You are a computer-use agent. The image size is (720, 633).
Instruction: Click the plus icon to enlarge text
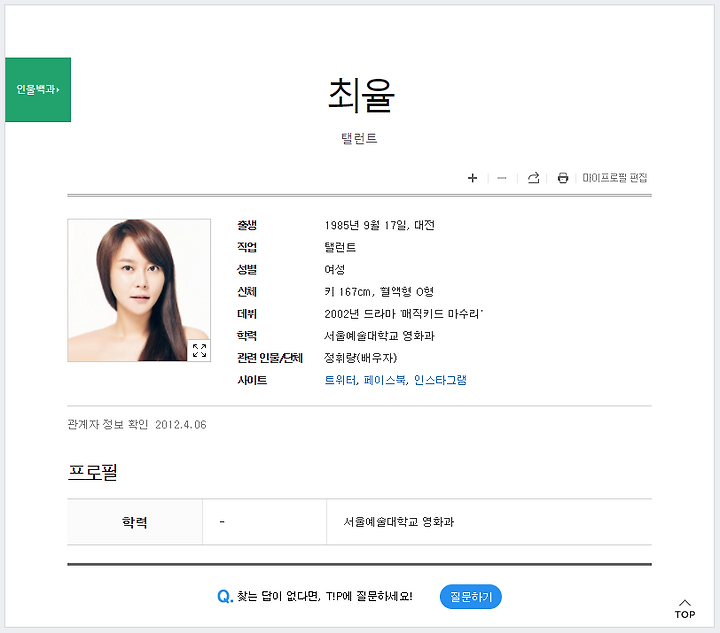click(x=472, y=178)
